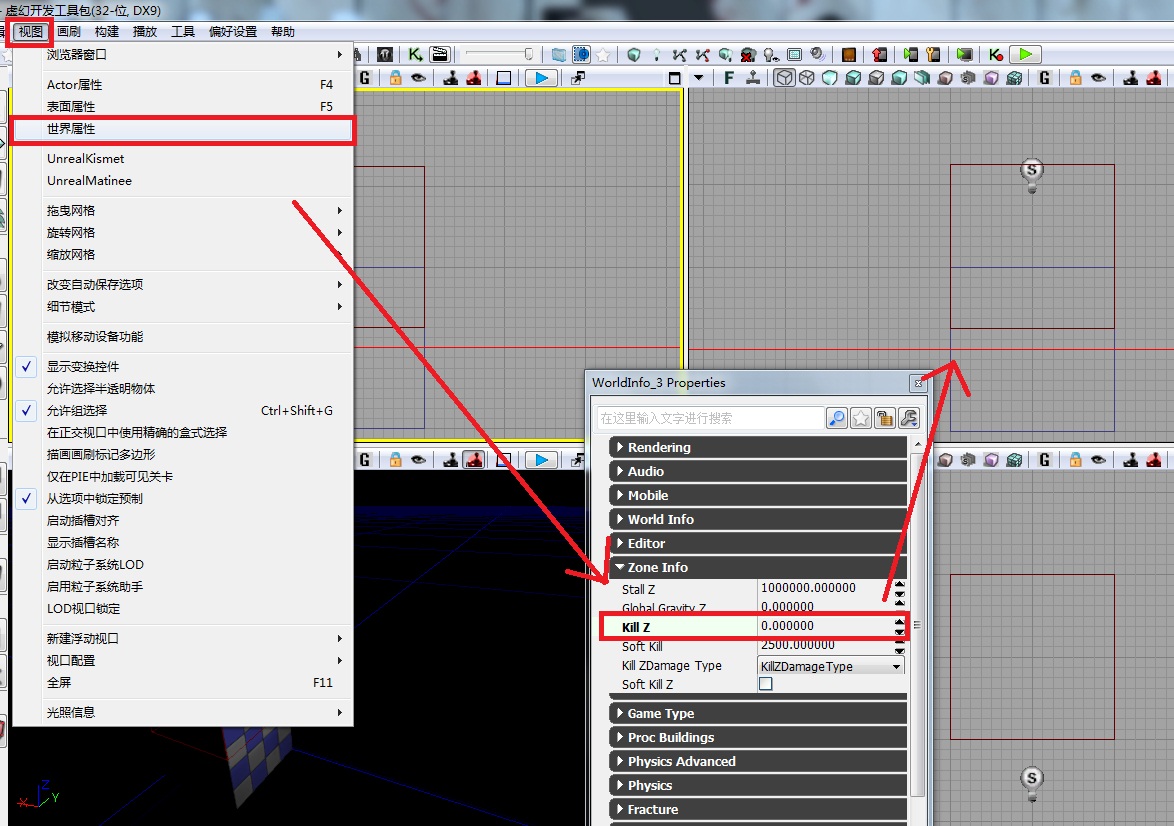Expand the Game Type category

click(660, 713)
